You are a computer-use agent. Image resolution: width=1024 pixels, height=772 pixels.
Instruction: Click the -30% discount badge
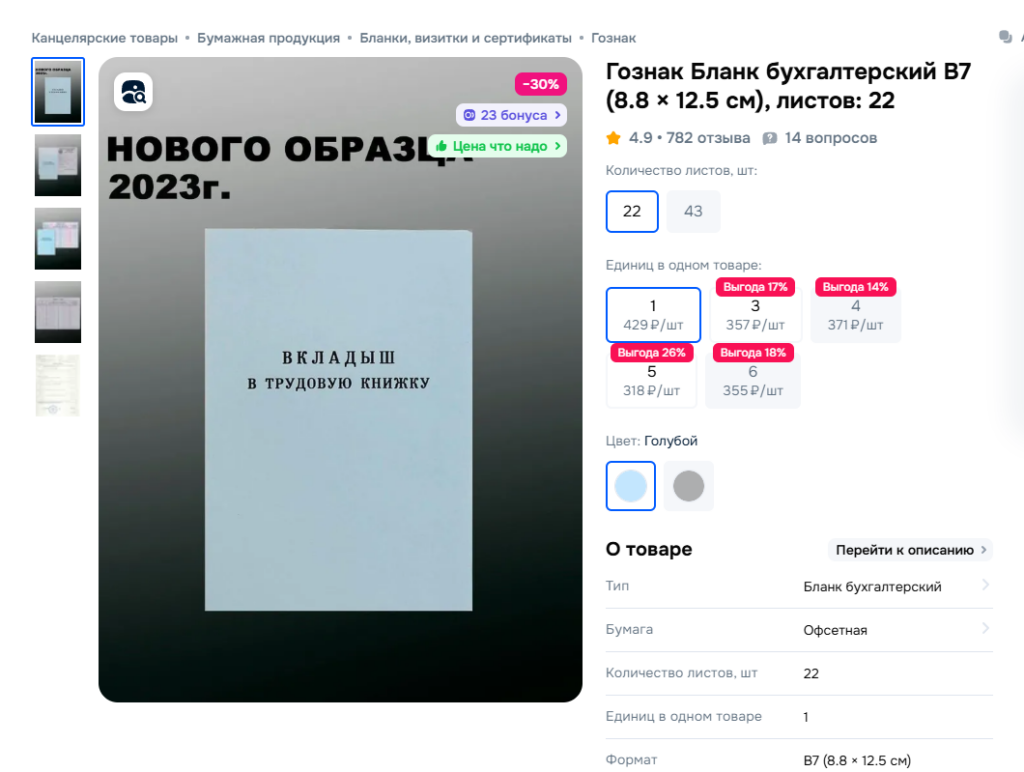coord(541,84)
